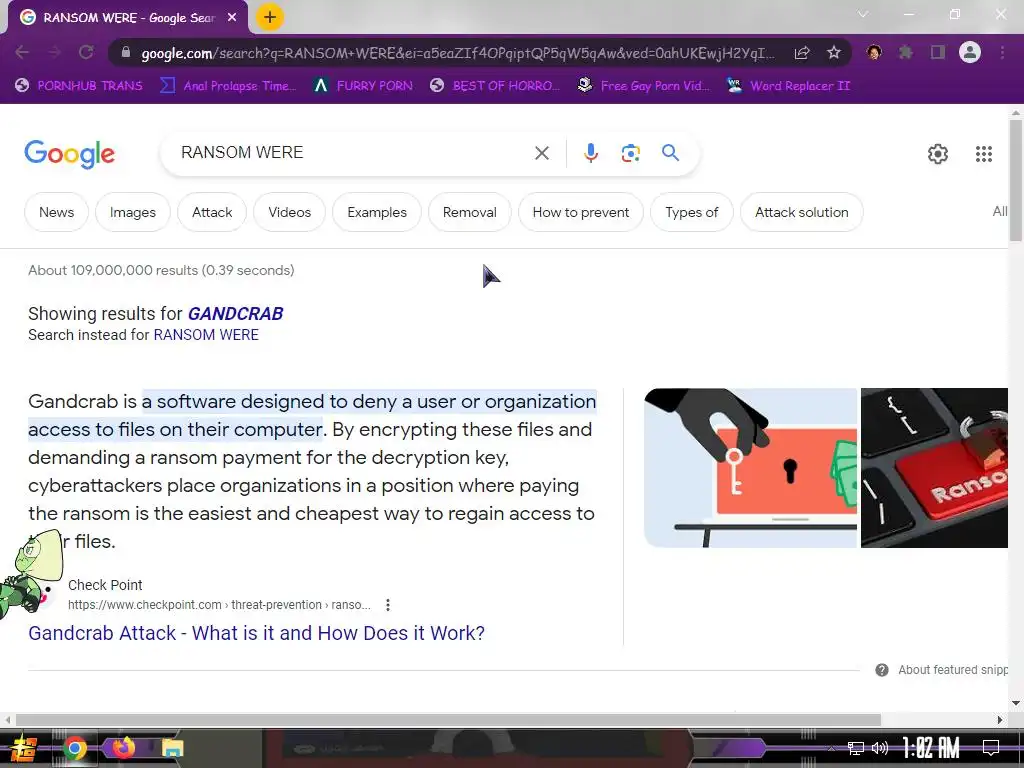The height and width of the screenshot is (768, 1024).
Task: Click the search box text RANSOM WERE
Action: pyautogui.click(x=242, y=152)
